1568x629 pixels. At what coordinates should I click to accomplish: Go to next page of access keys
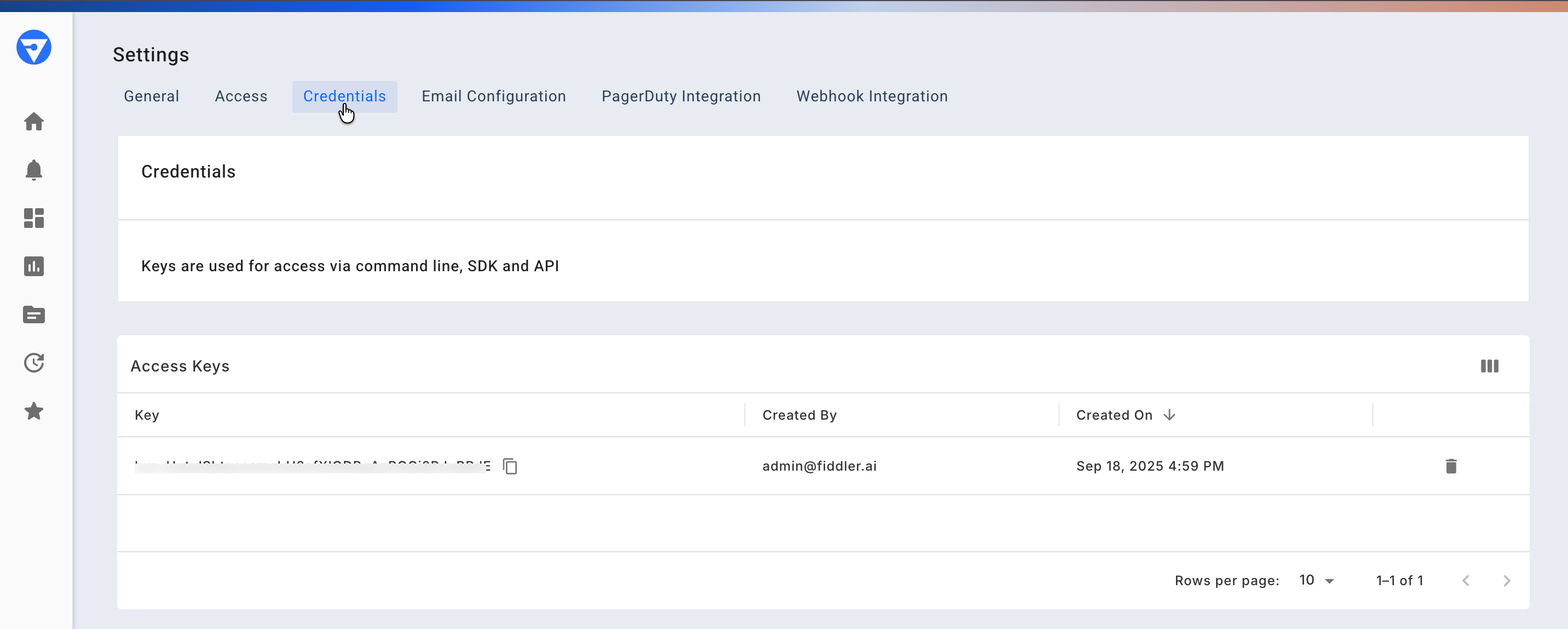point(1507,580)
